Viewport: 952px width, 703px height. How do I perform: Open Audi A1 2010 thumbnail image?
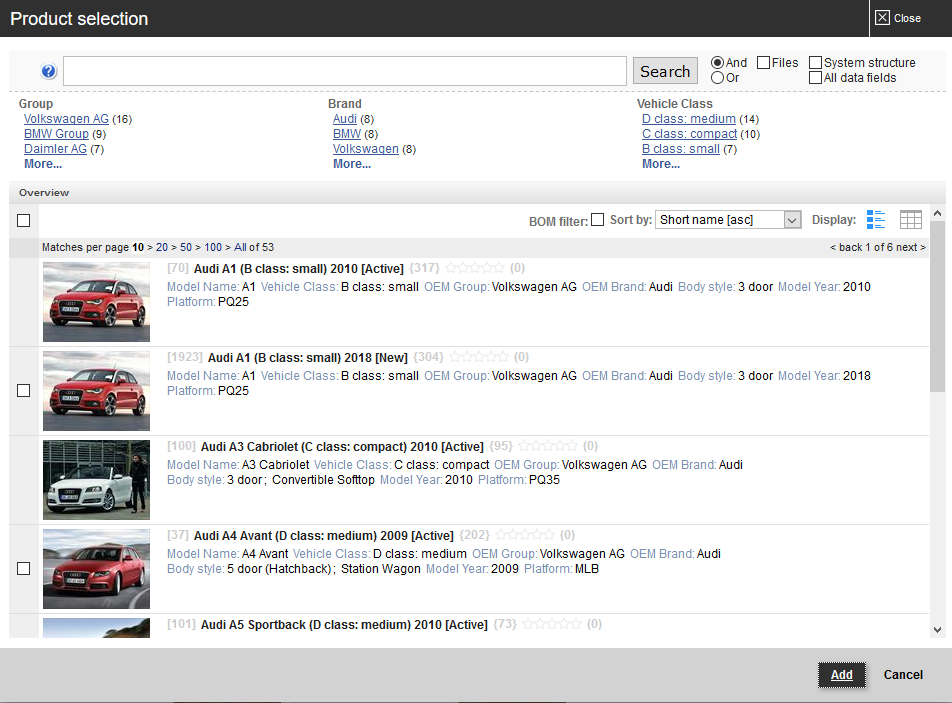click(x=97, y=302)
